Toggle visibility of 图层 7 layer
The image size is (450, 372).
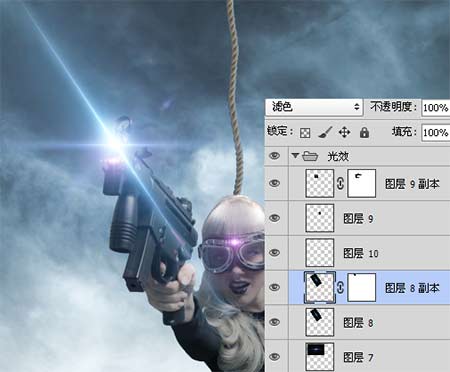pos(274,357)
